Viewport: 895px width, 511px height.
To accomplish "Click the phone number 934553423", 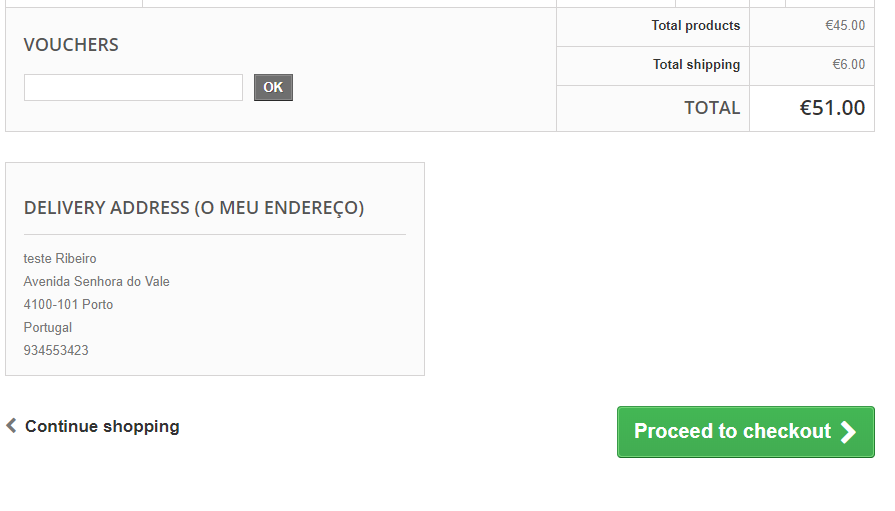I will tap(56, 351).
